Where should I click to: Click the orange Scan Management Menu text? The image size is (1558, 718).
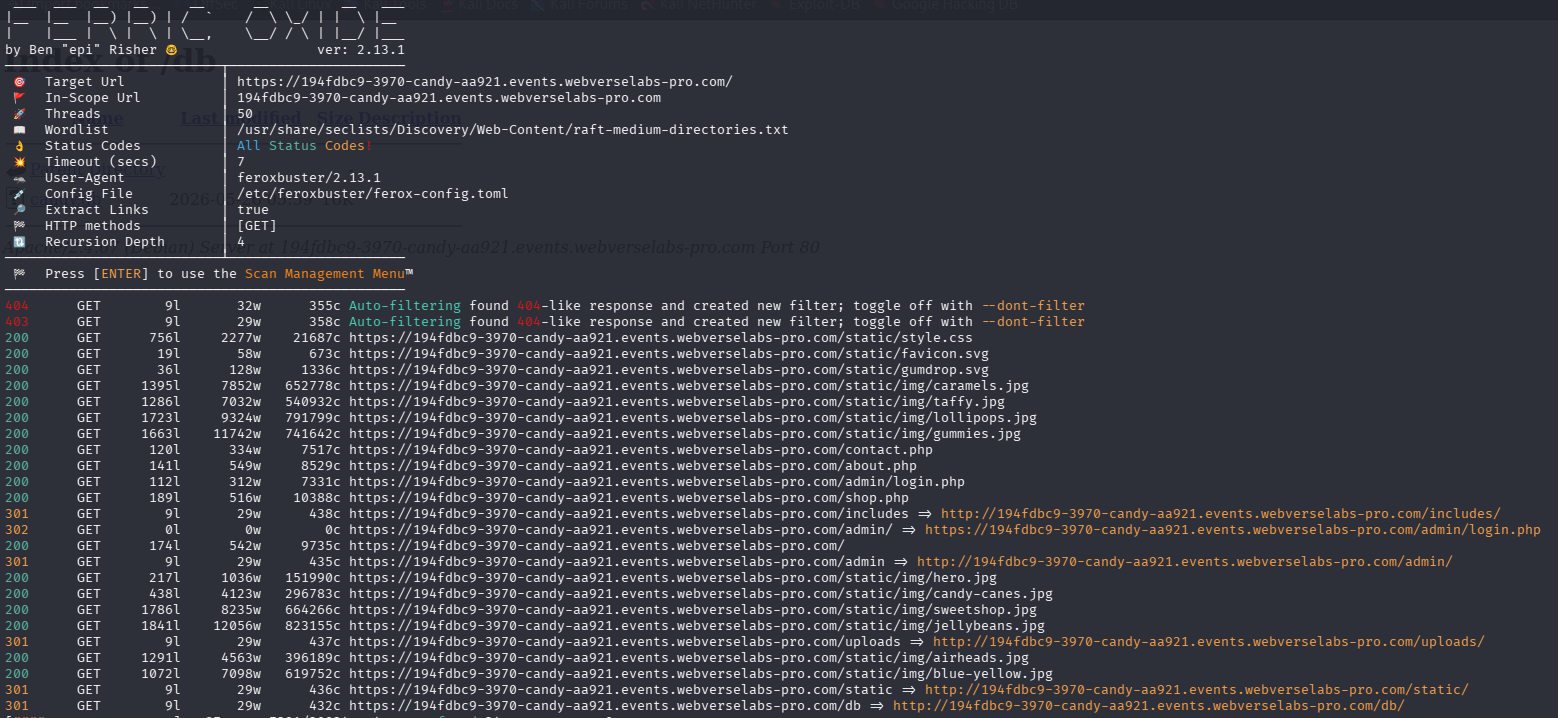[325, 274]
